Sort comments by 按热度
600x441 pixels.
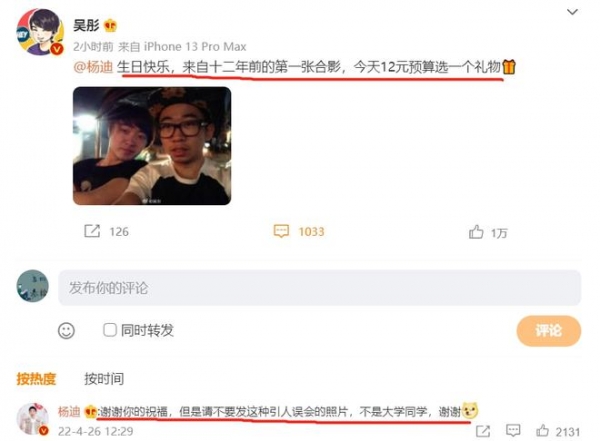point(36,379)
